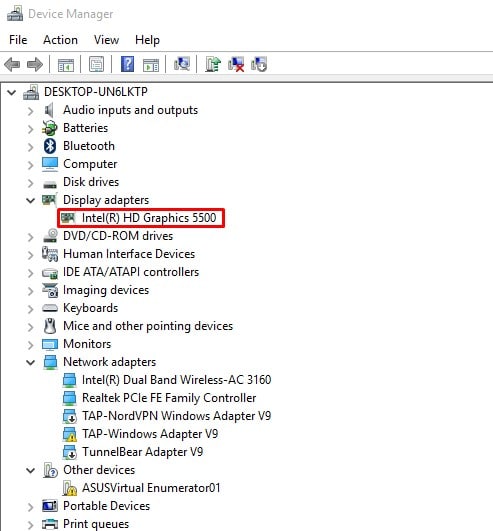Click the Forward arrow toolbar button
The width and height of the screenshot is (493, 531).
pyautogui.click(x=35, y=64)
